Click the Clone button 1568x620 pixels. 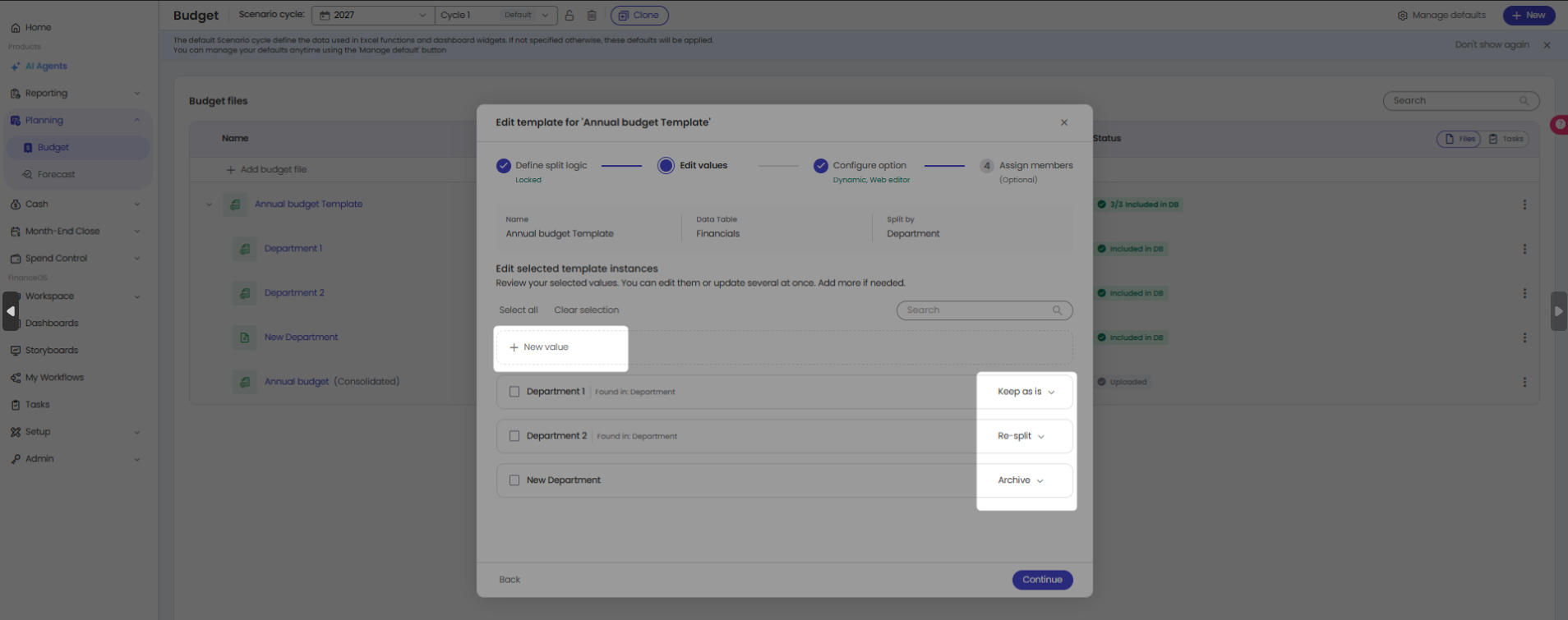[639, 15]
